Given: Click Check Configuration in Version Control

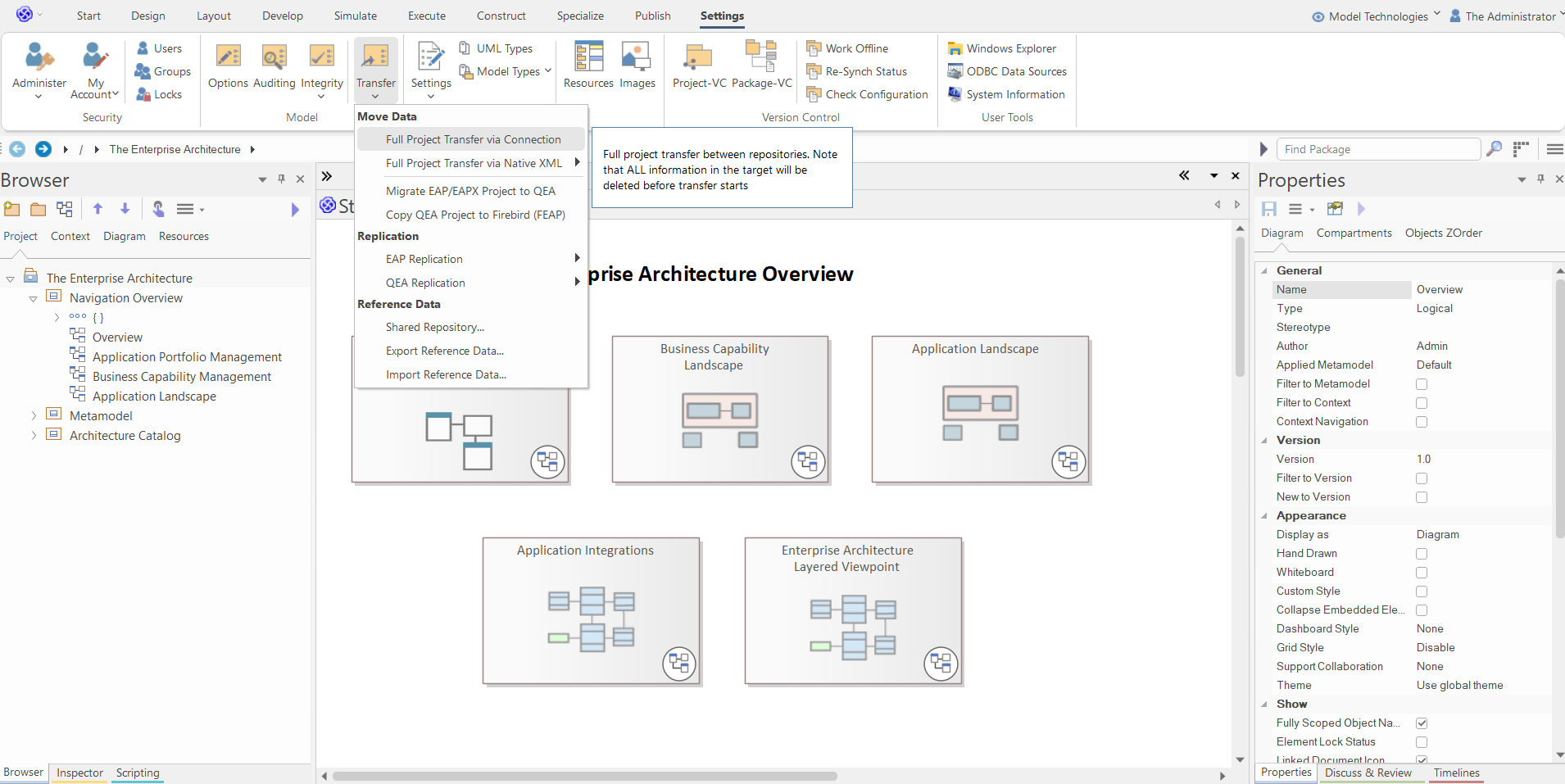Looking at the screenshot, I should click(876, 94).
